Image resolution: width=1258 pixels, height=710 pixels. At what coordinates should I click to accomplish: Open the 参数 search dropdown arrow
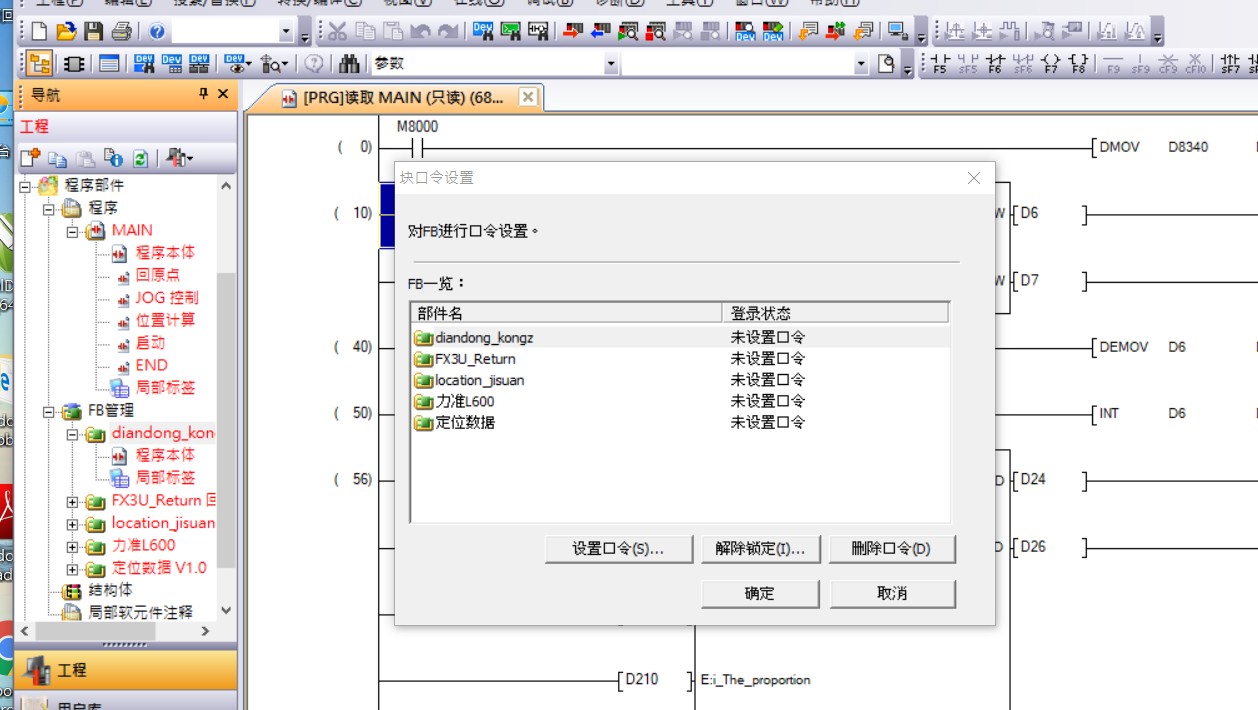click(610, 64)
